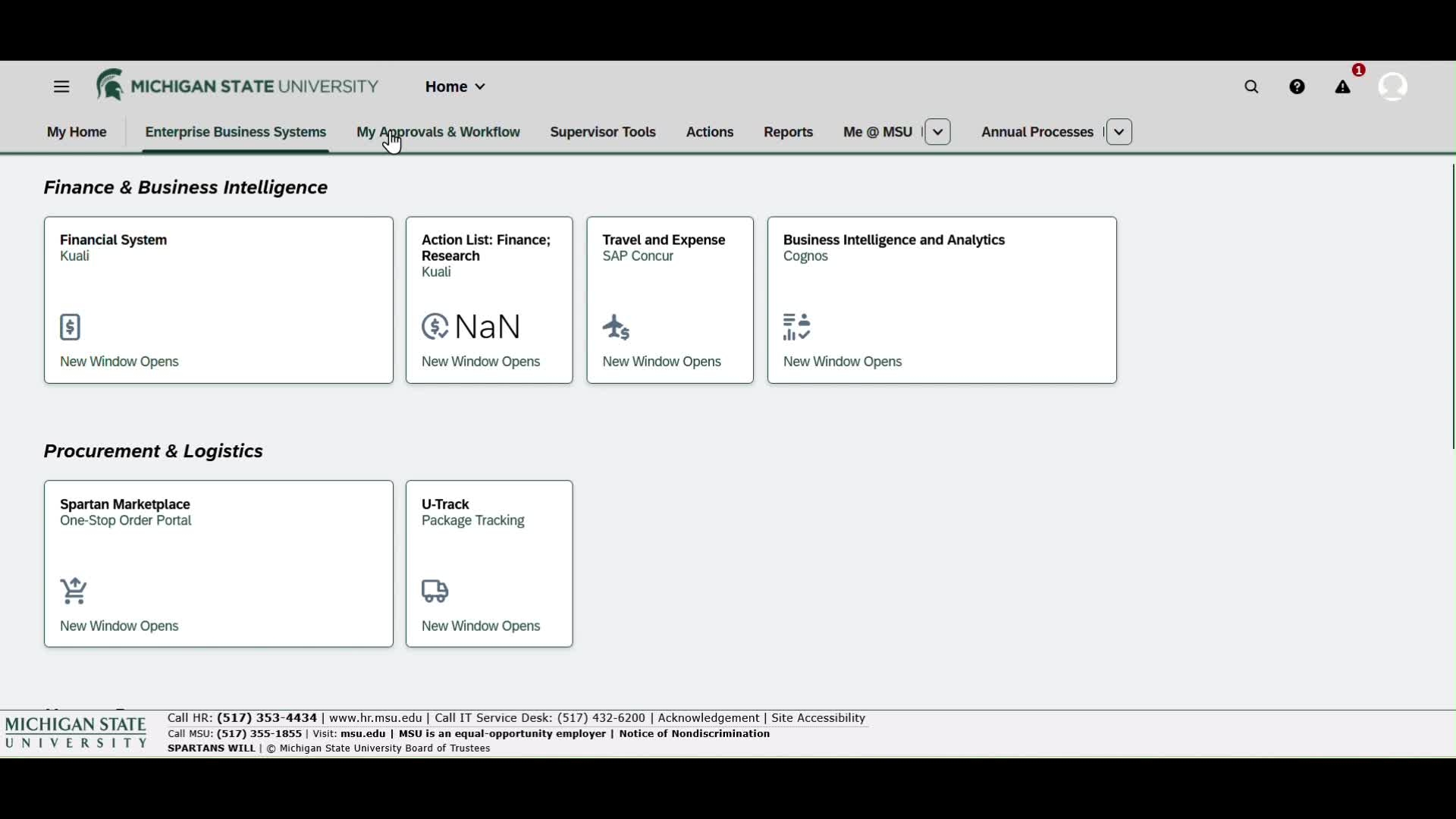Expand the Annual Processes dropdown arrow
Image resolution: width=1456 pixels, height=819 pixels.
click(1119, 132)
